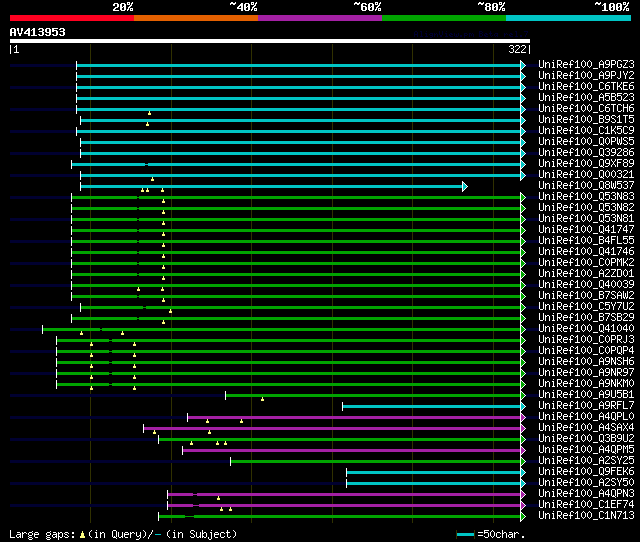Click UniRef100_C5Y7U2 label
Viewport: 640px width, 542px height.
click(x=586, y=307)
